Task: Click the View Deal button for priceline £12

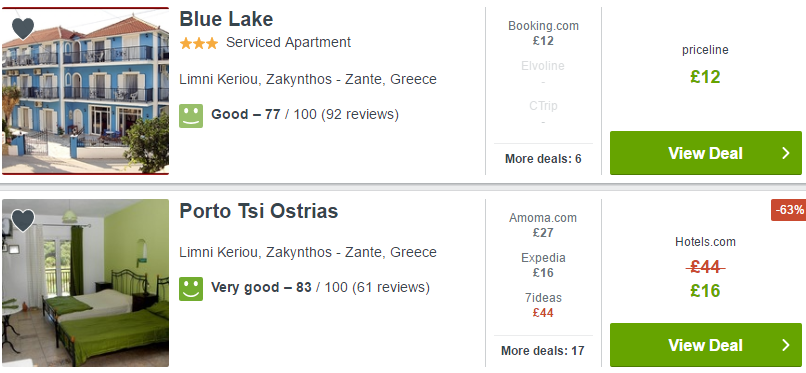Action: [x=706, y=153]
